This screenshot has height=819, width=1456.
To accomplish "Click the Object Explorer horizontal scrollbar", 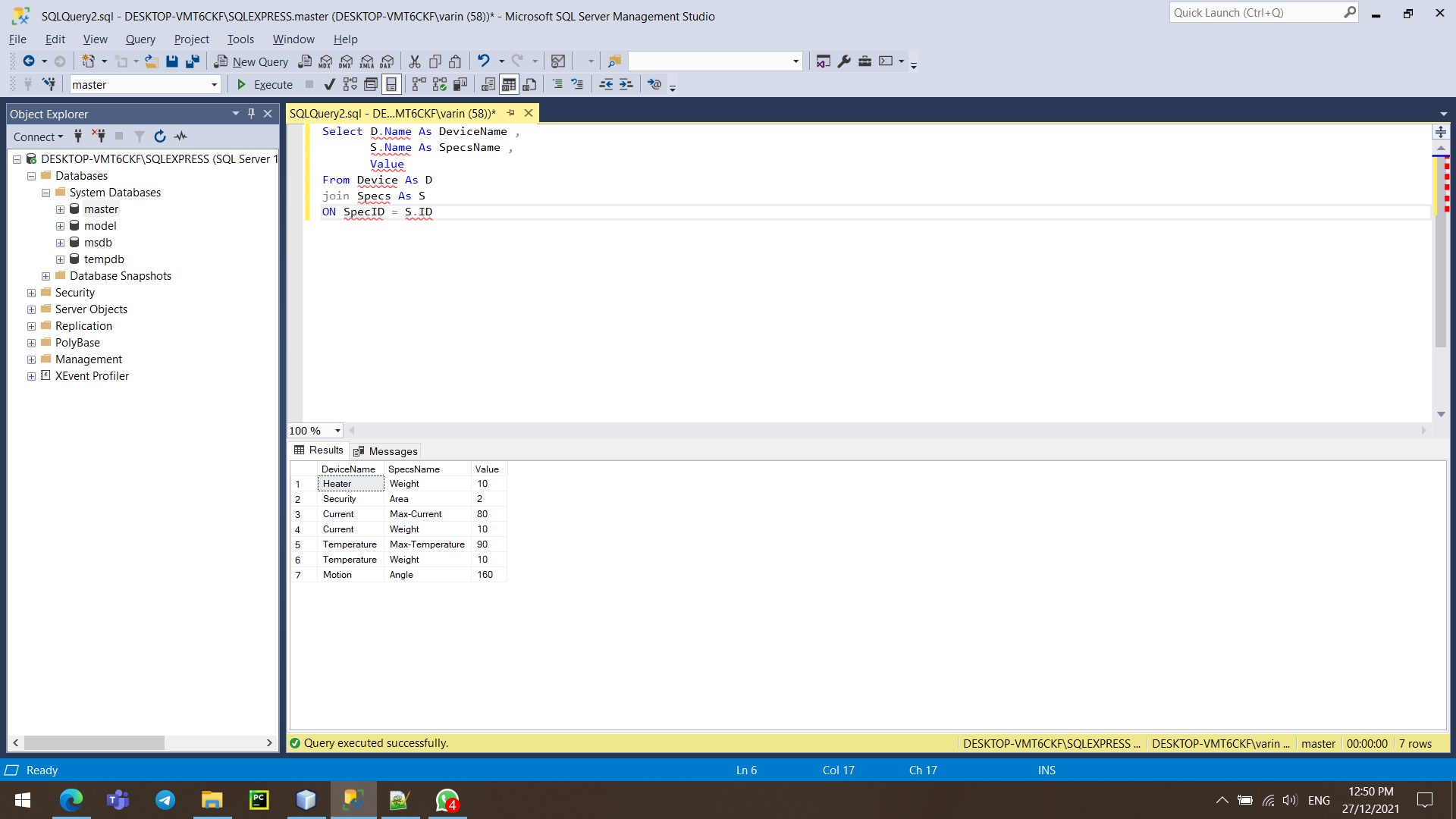I will click(94, 743).
